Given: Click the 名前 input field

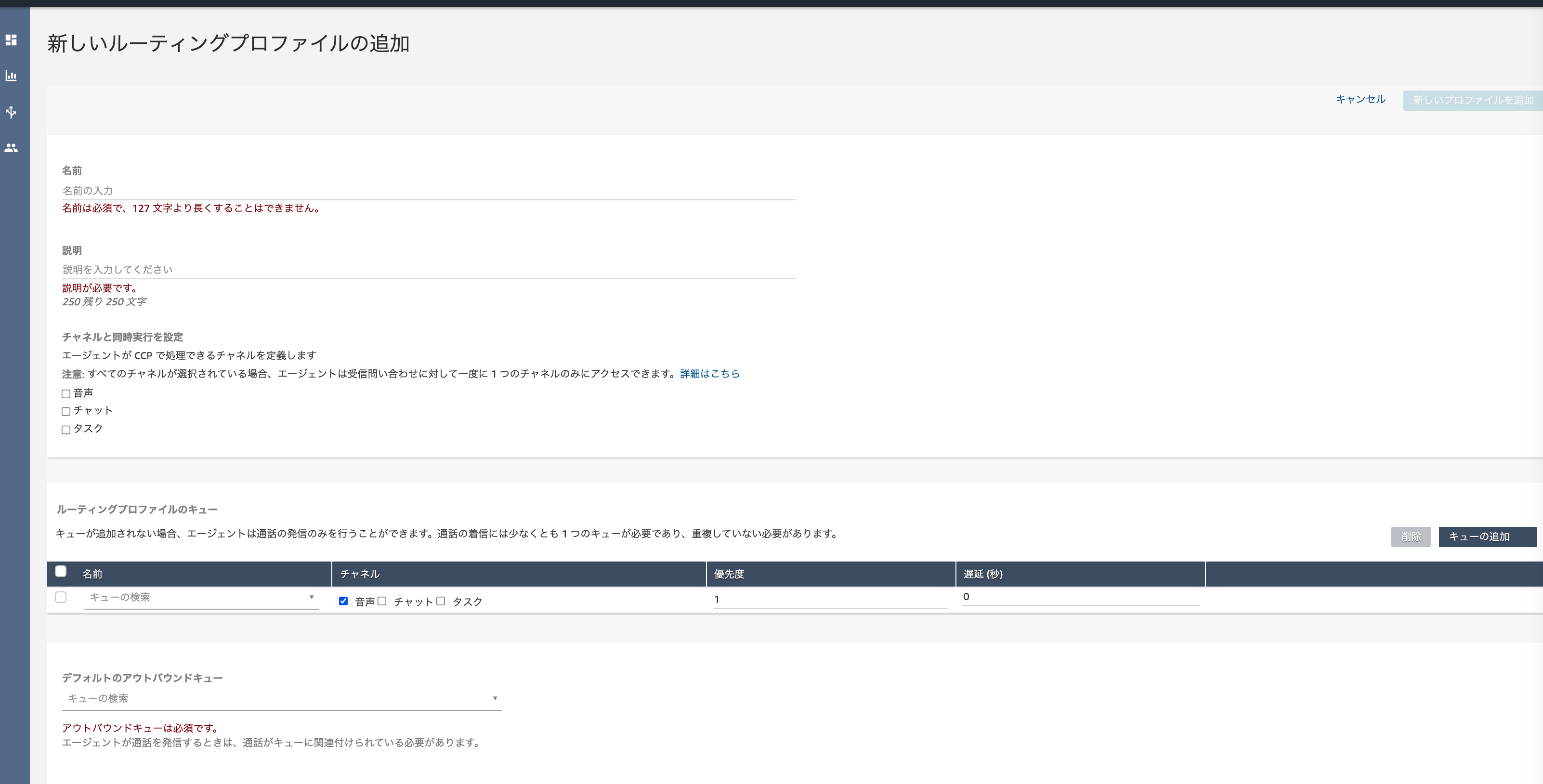Looking at the screenshot, I should click(x=428, y=190).
